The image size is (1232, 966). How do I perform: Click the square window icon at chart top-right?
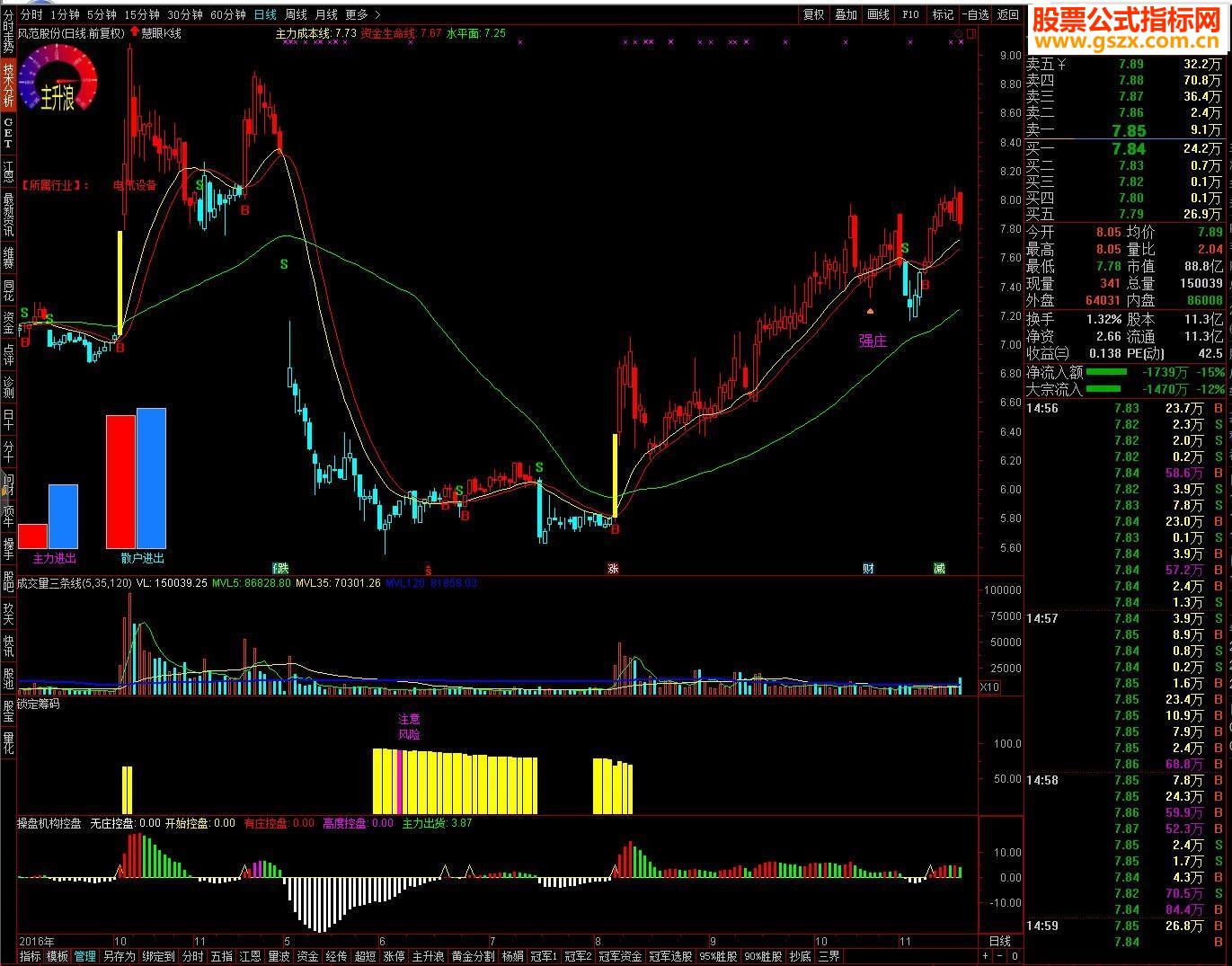tap(970, 34)
